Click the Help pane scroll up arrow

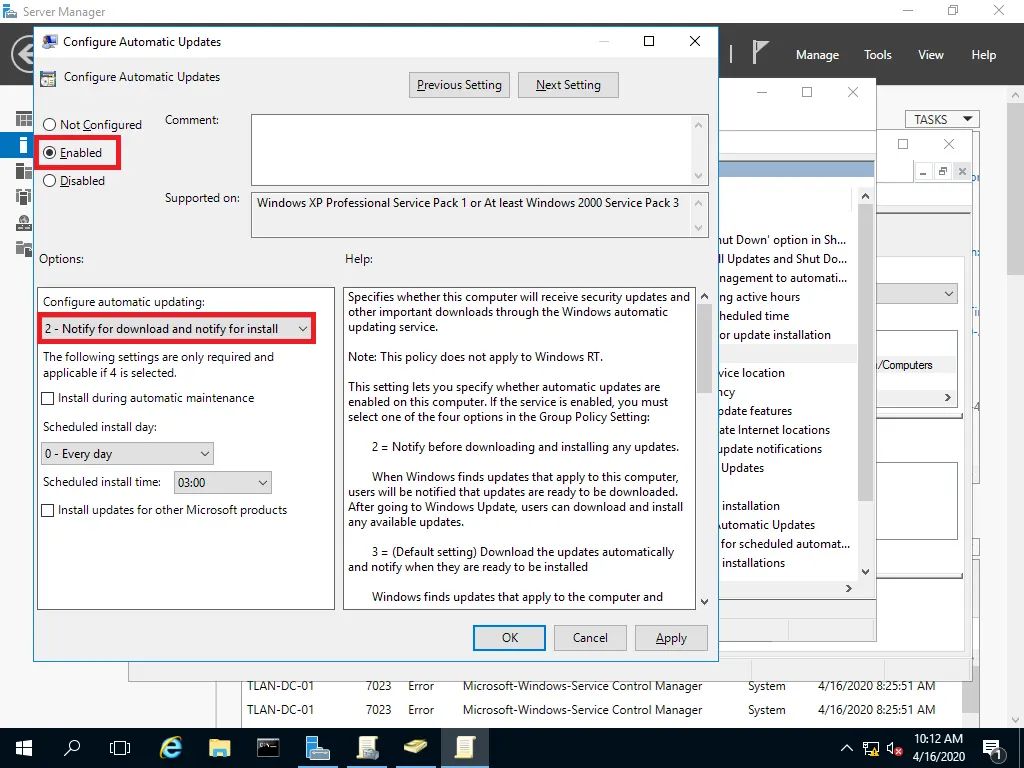[x=704, y=296]
